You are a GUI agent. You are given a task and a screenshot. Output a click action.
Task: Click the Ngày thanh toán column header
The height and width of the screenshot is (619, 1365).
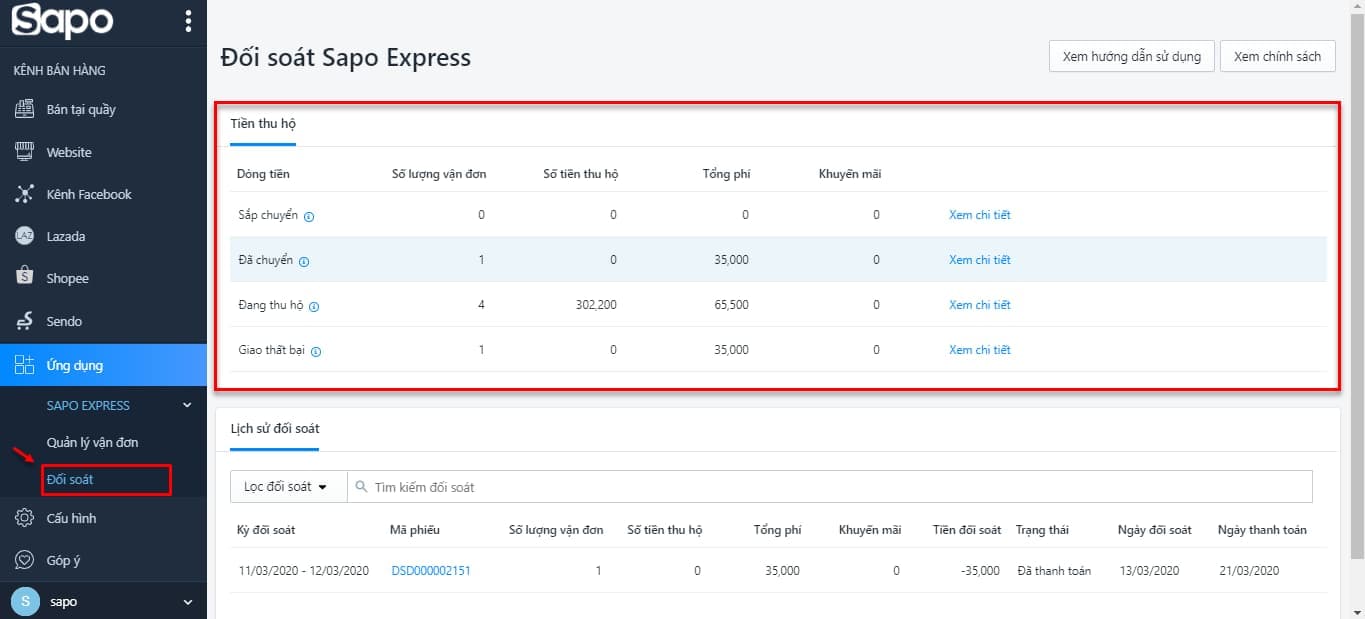(x=1262, y=530)
